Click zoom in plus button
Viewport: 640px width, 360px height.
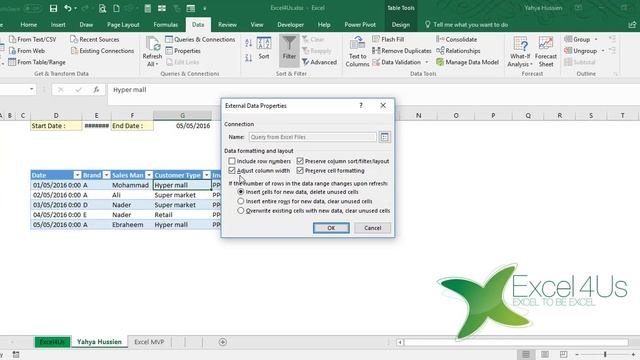[x=633, y=354]
